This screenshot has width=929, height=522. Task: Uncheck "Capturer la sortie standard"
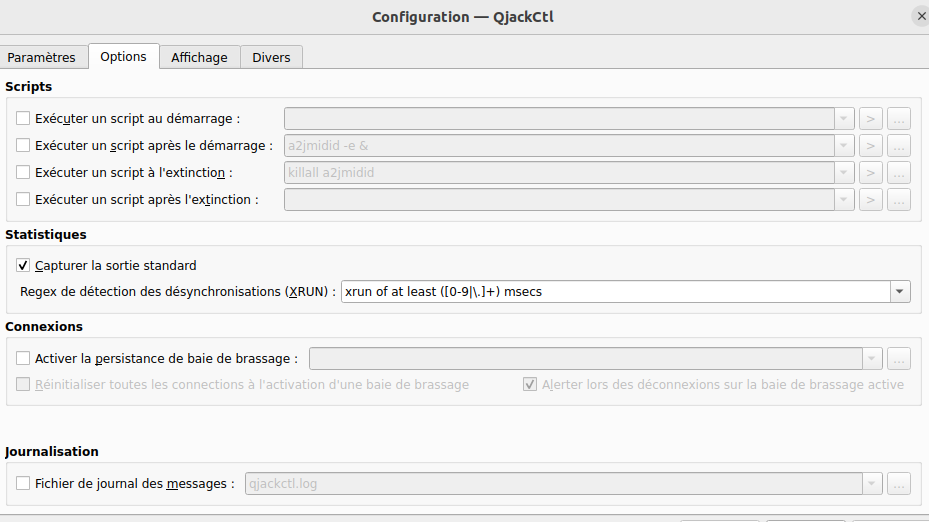(x=23, y=266)
